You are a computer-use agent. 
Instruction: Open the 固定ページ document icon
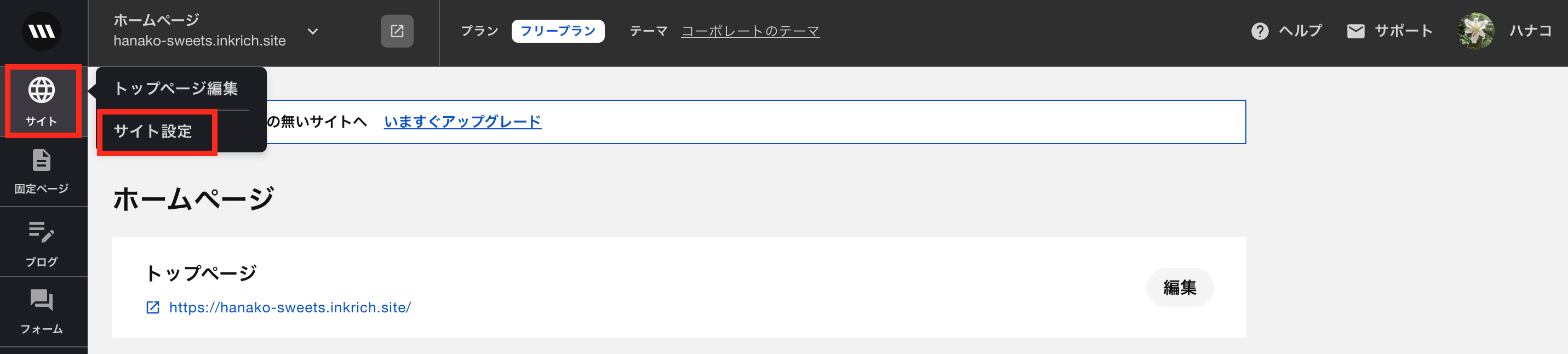point(42,160)
